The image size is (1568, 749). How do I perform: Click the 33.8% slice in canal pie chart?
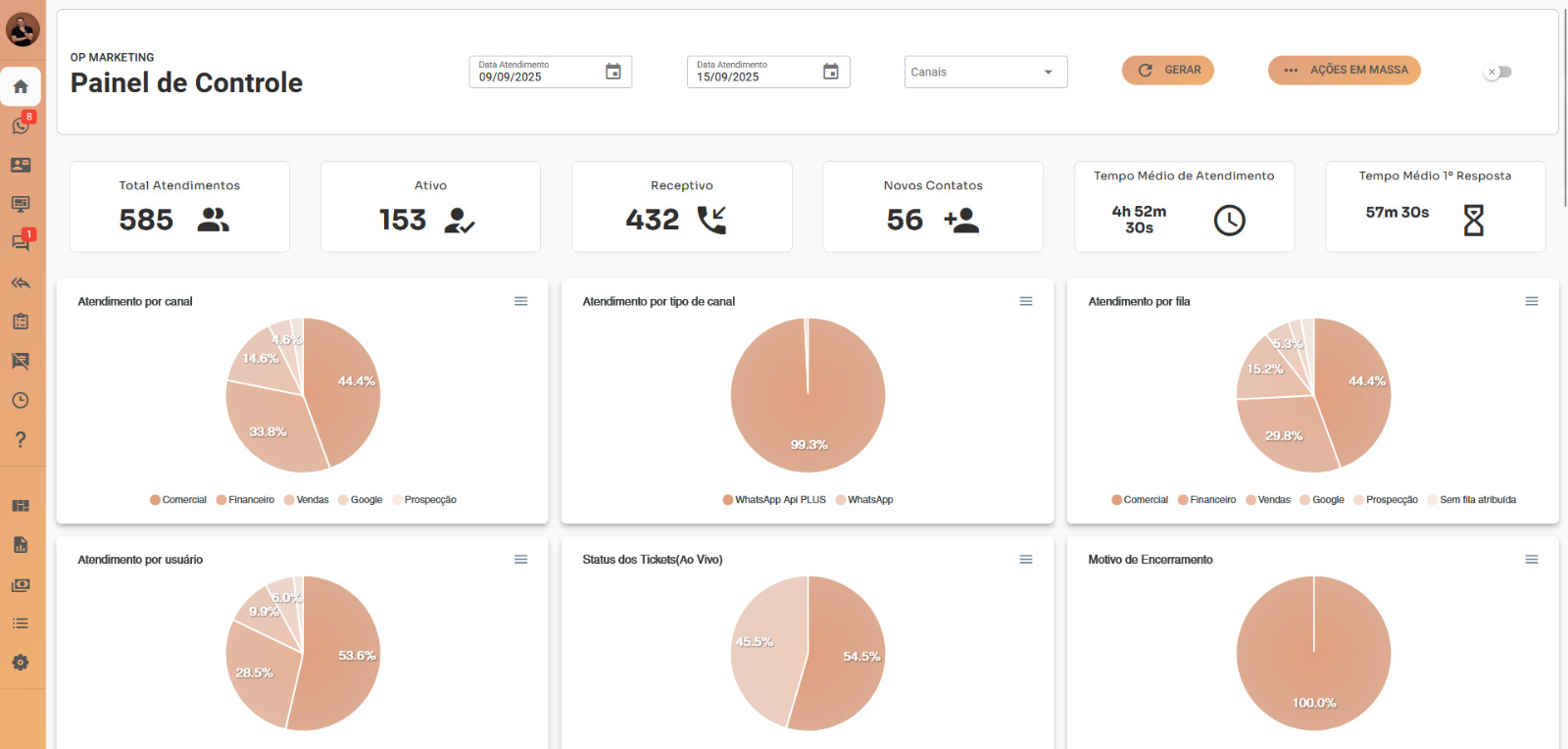click(268, 431)
